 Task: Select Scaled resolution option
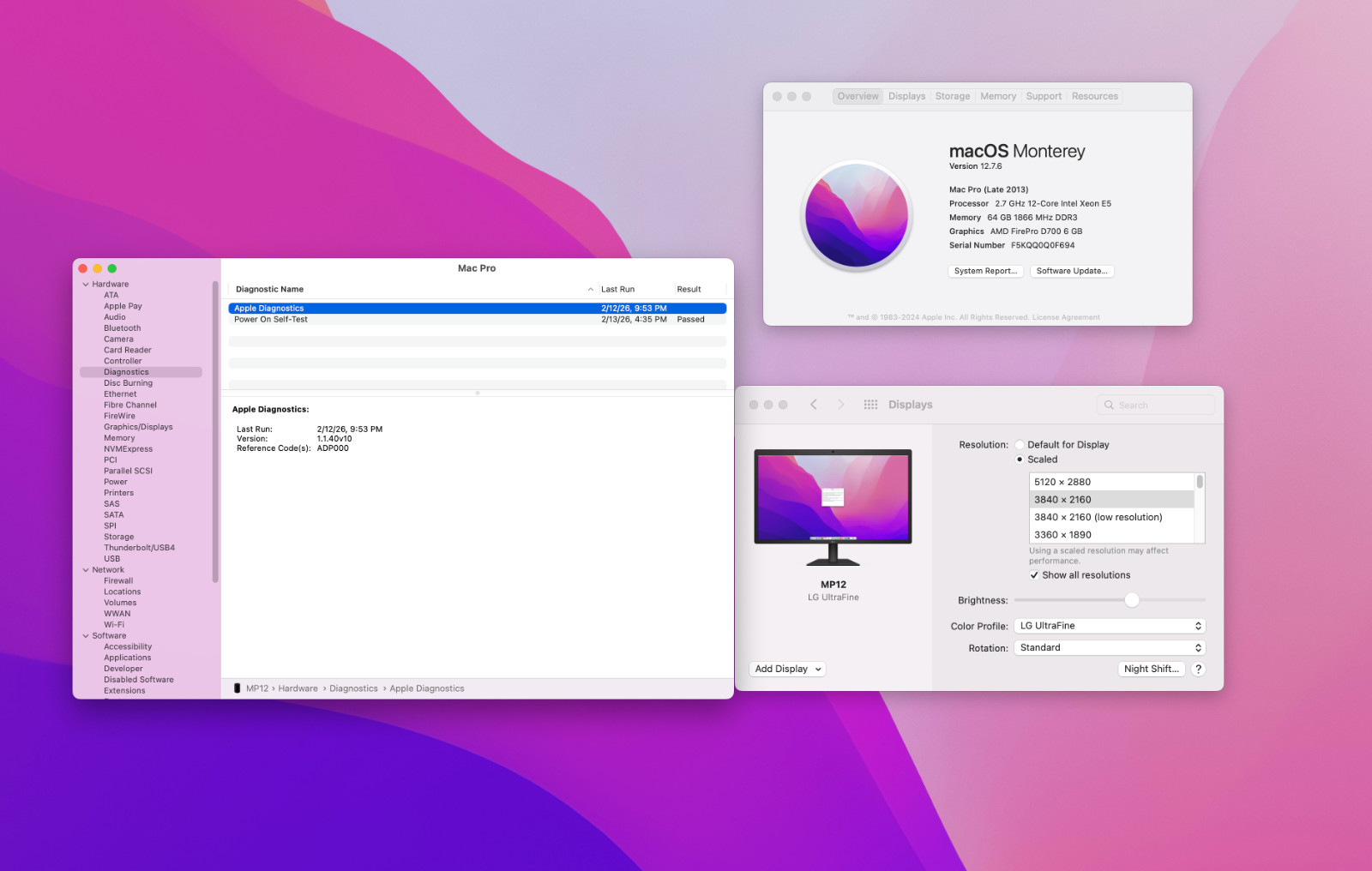tap(1020, 460)
